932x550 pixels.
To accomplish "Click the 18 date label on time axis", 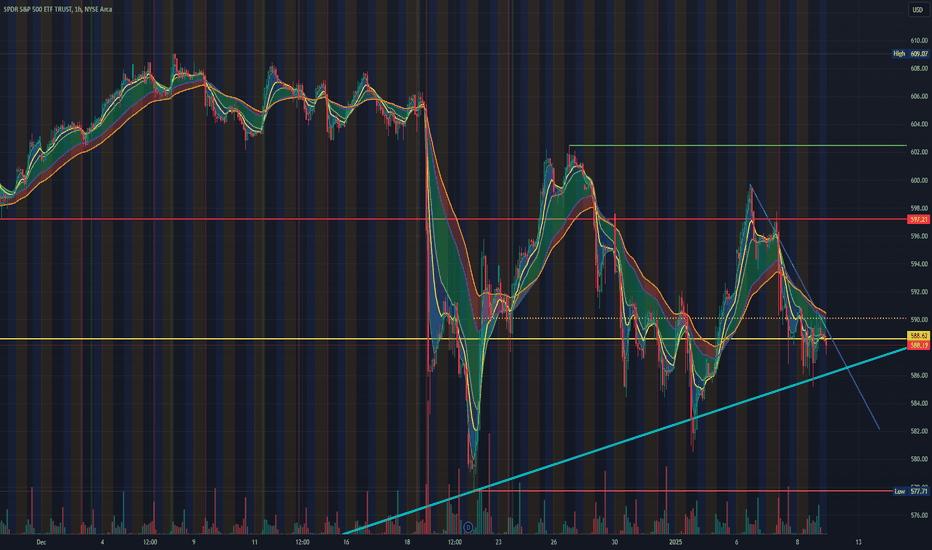I will [x=407, y=542].
